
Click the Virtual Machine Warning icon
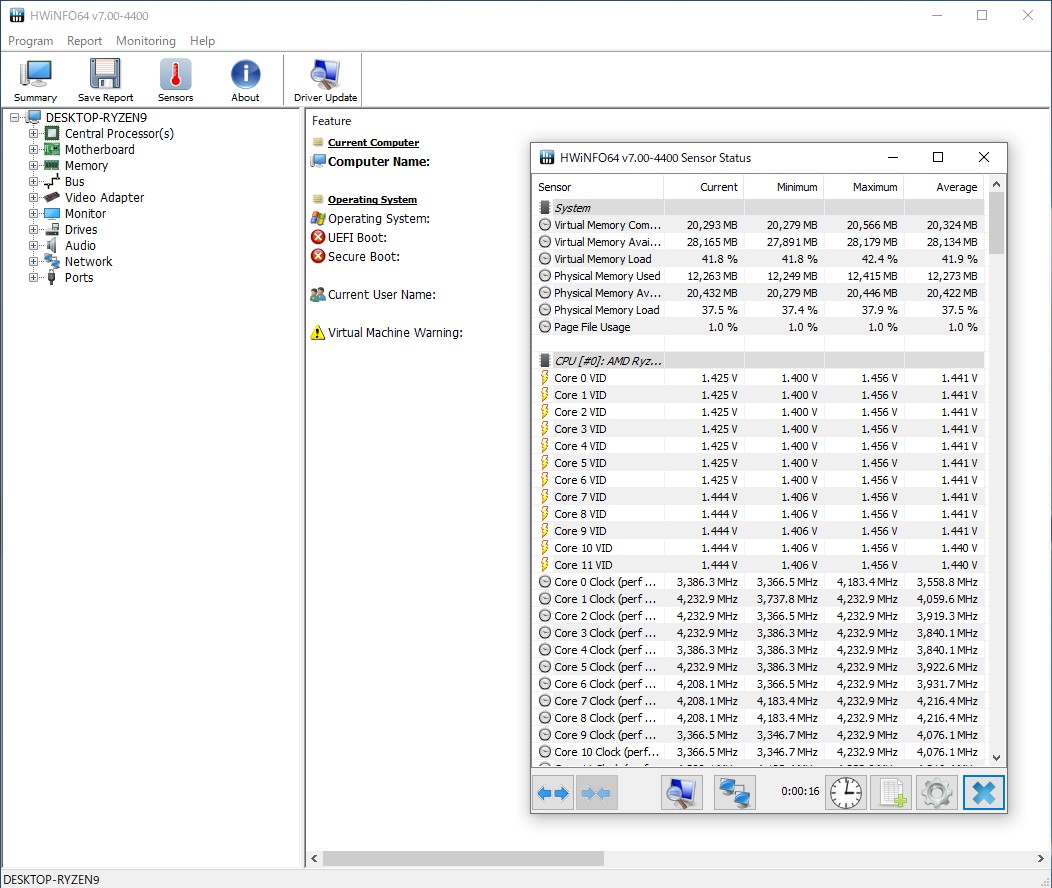click(317, 333)
